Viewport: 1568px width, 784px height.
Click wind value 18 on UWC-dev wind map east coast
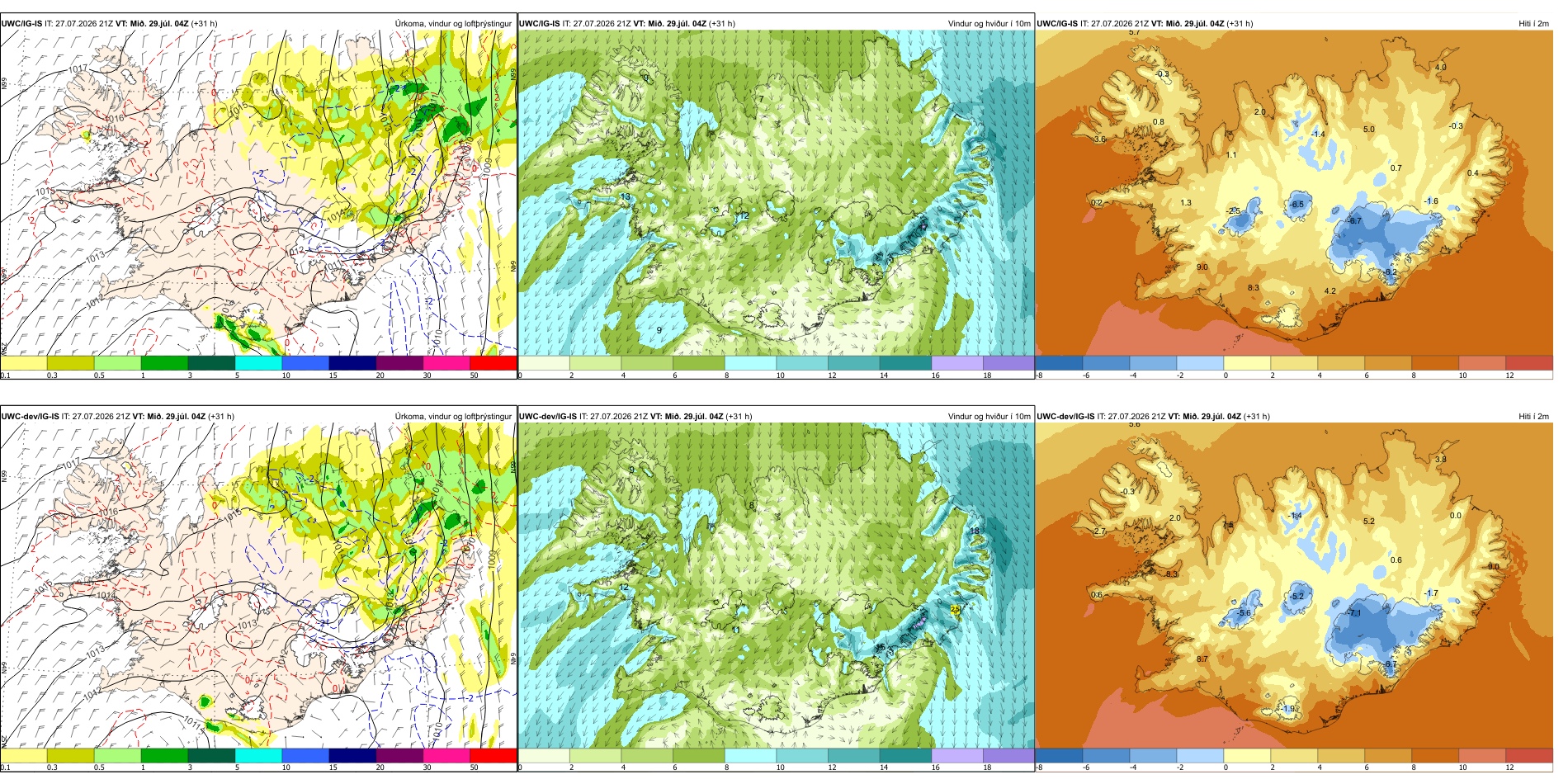tap(975, 531)
